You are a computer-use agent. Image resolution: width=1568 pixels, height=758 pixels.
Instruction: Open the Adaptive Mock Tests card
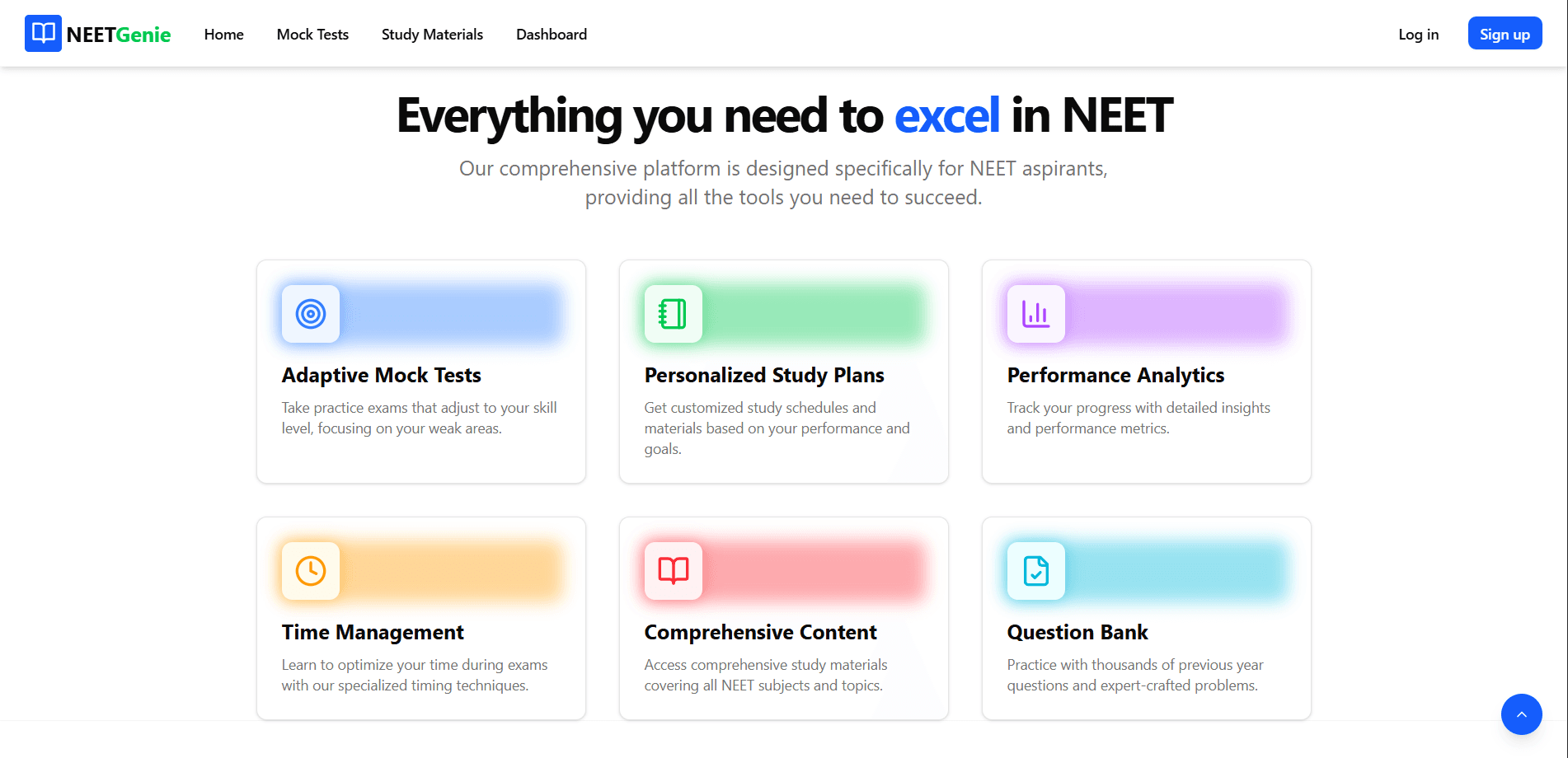pyautogui.click(x=420, y=371)
